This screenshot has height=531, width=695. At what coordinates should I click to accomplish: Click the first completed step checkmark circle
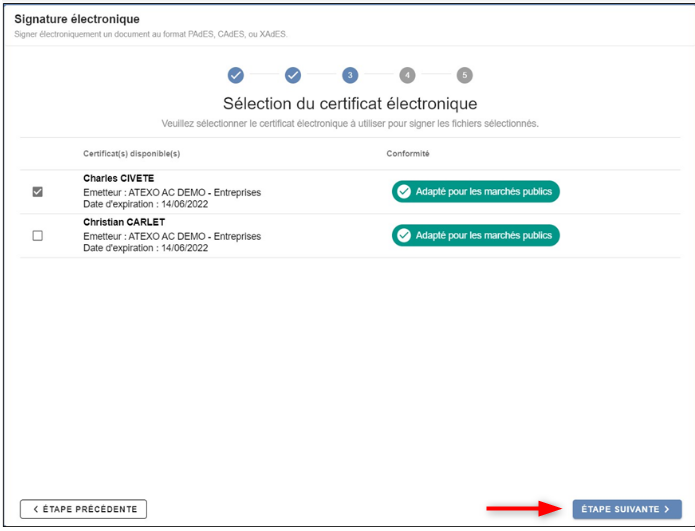[x=236, y=75]
